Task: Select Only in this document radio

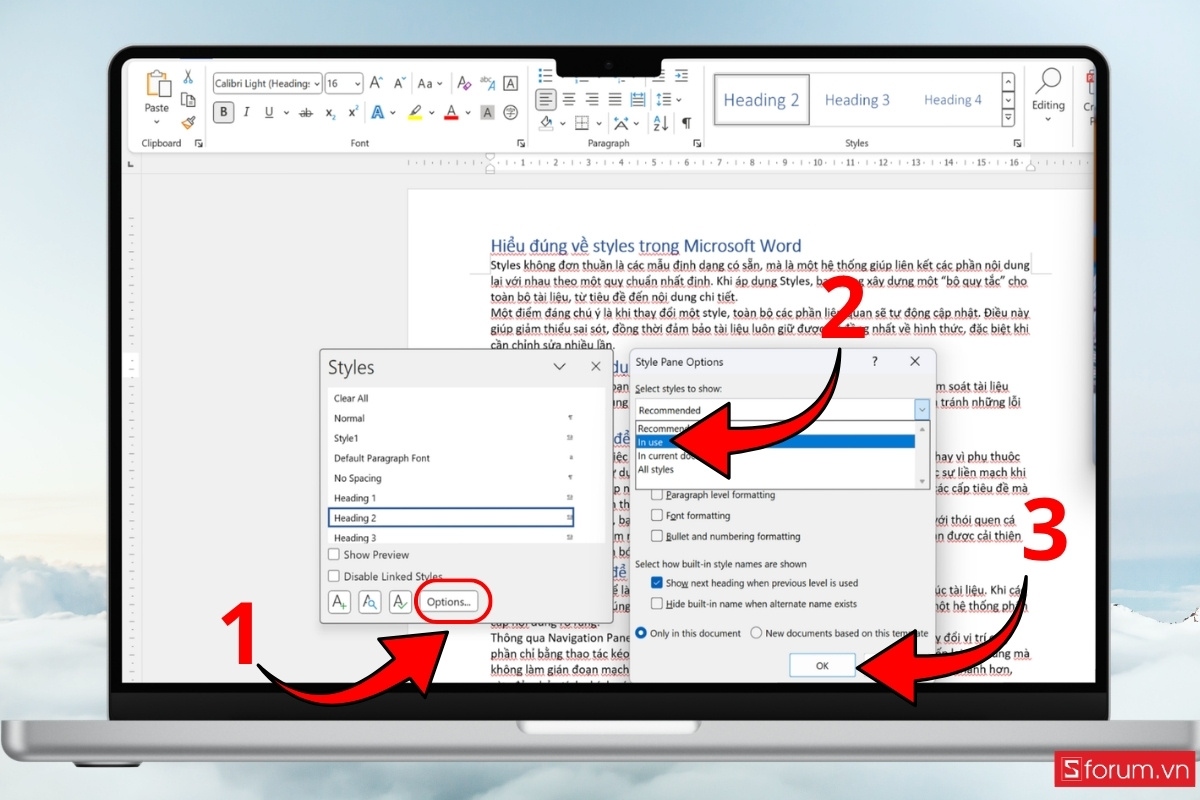Action: click(641, 633)
